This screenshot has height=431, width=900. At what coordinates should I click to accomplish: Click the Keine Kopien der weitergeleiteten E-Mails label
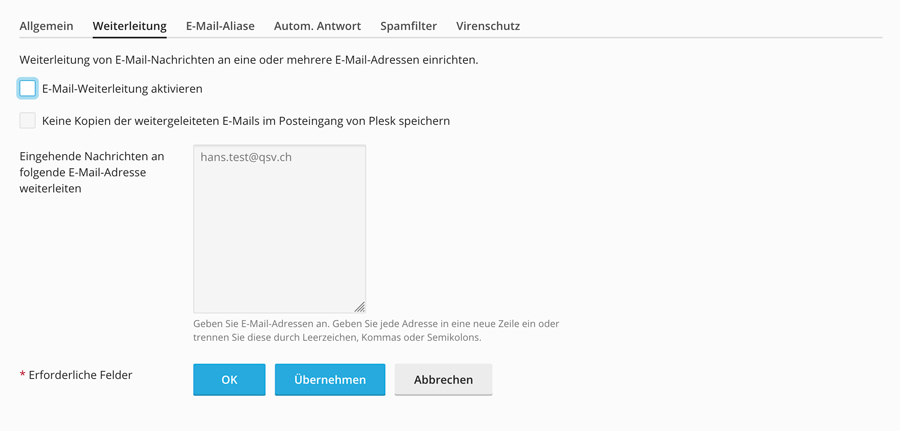pyautogui.click(x=246, y=121)
